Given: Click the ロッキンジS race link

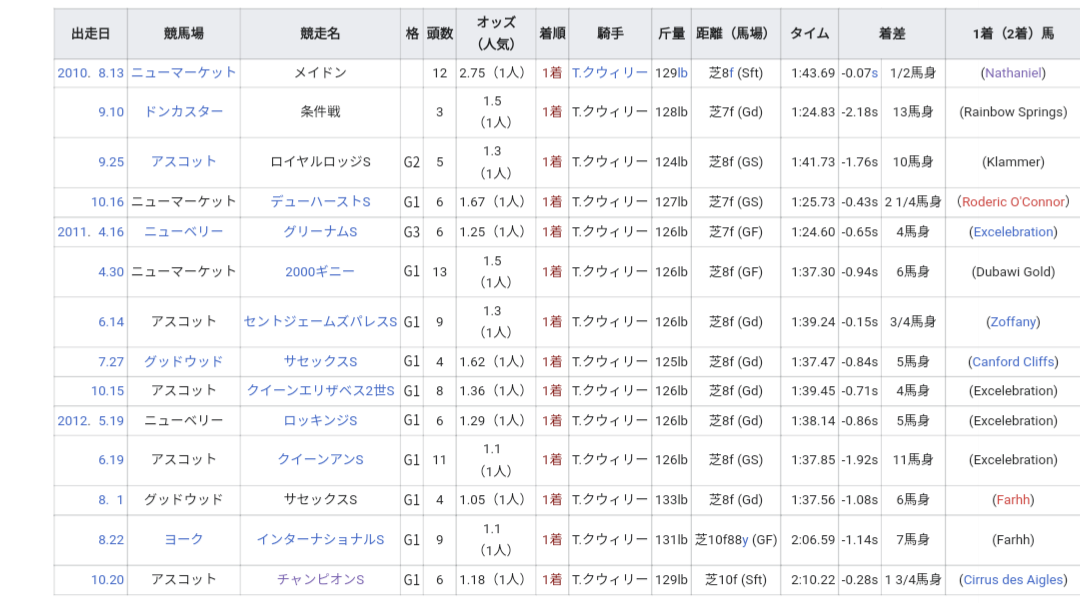Looking at the screenshot, I should coord(320,420).
